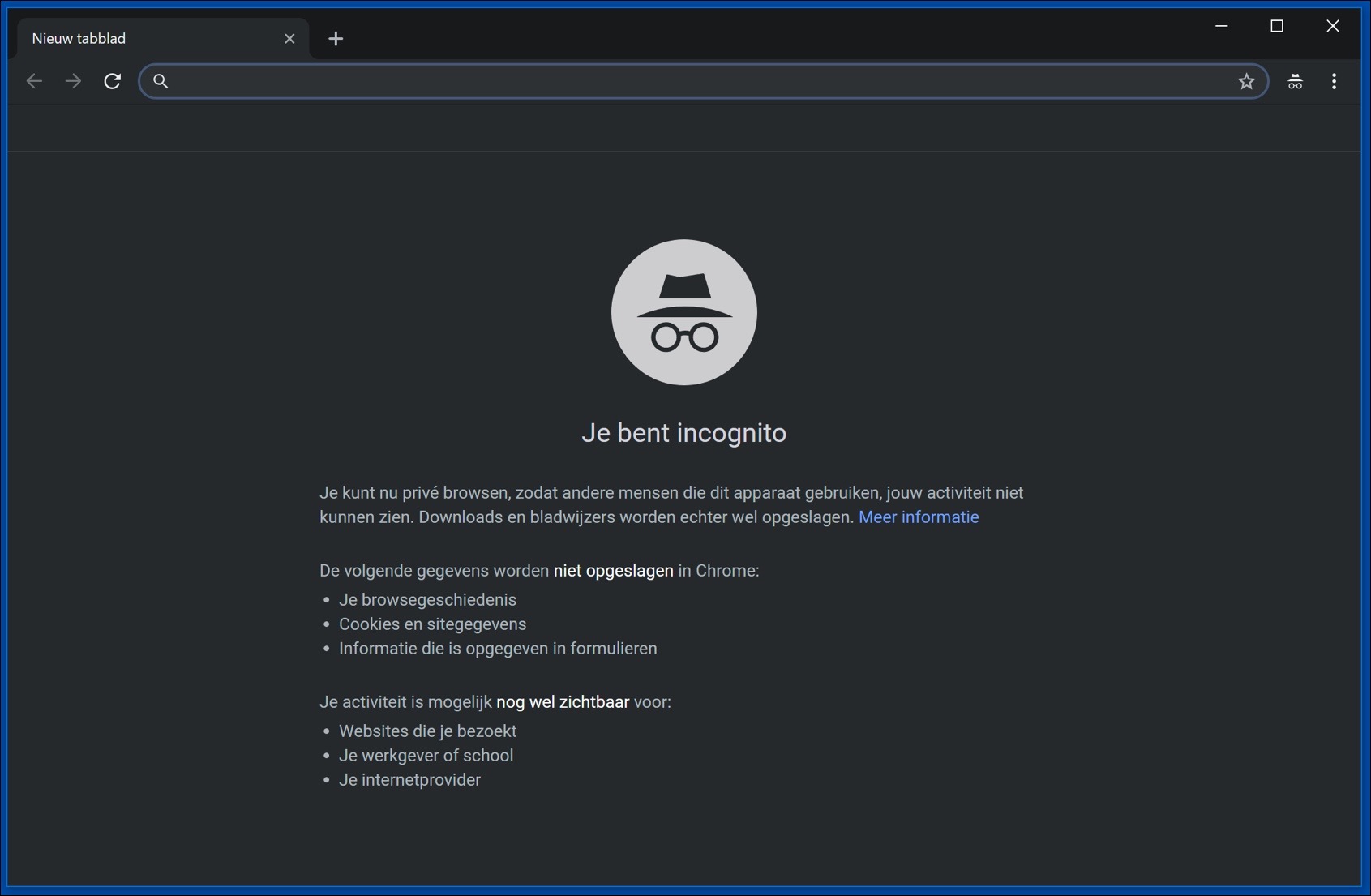
Task: Click the large incognito hat-and-glasses logo
Action: [684, 312]
